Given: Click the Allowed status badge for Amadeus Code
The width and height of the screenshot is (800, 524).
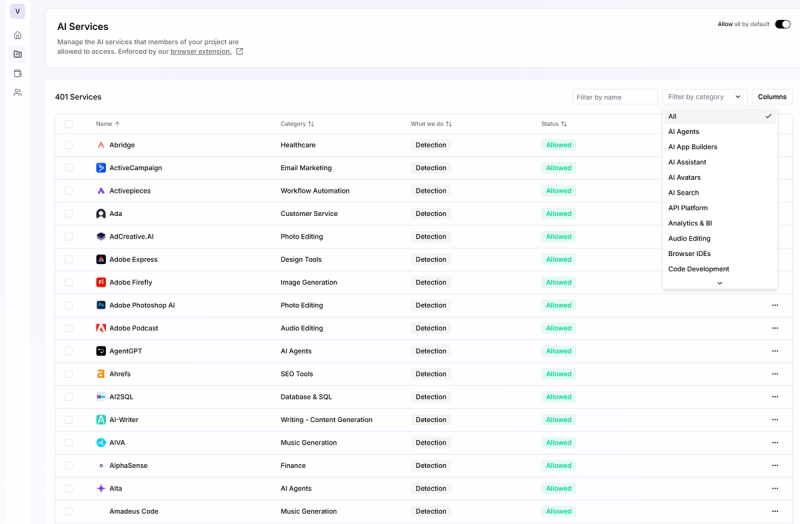Looking at the screenshot, I should [x=559, y=511].
